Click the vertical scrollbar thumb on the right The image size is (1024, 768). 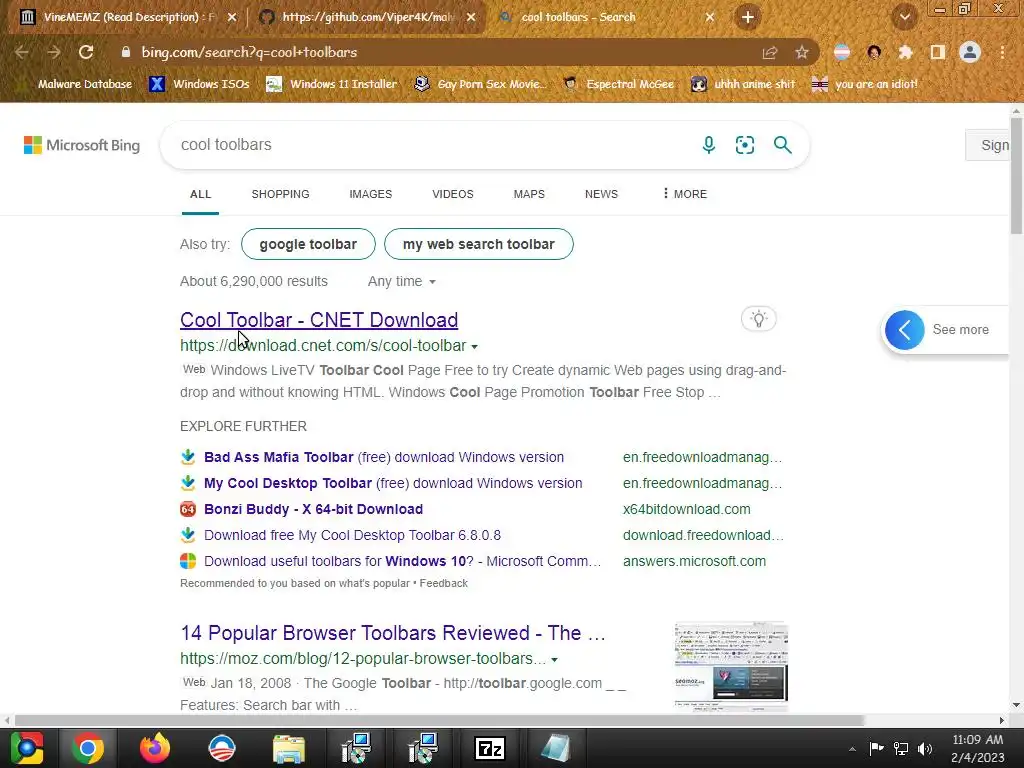coord(1016,175)
